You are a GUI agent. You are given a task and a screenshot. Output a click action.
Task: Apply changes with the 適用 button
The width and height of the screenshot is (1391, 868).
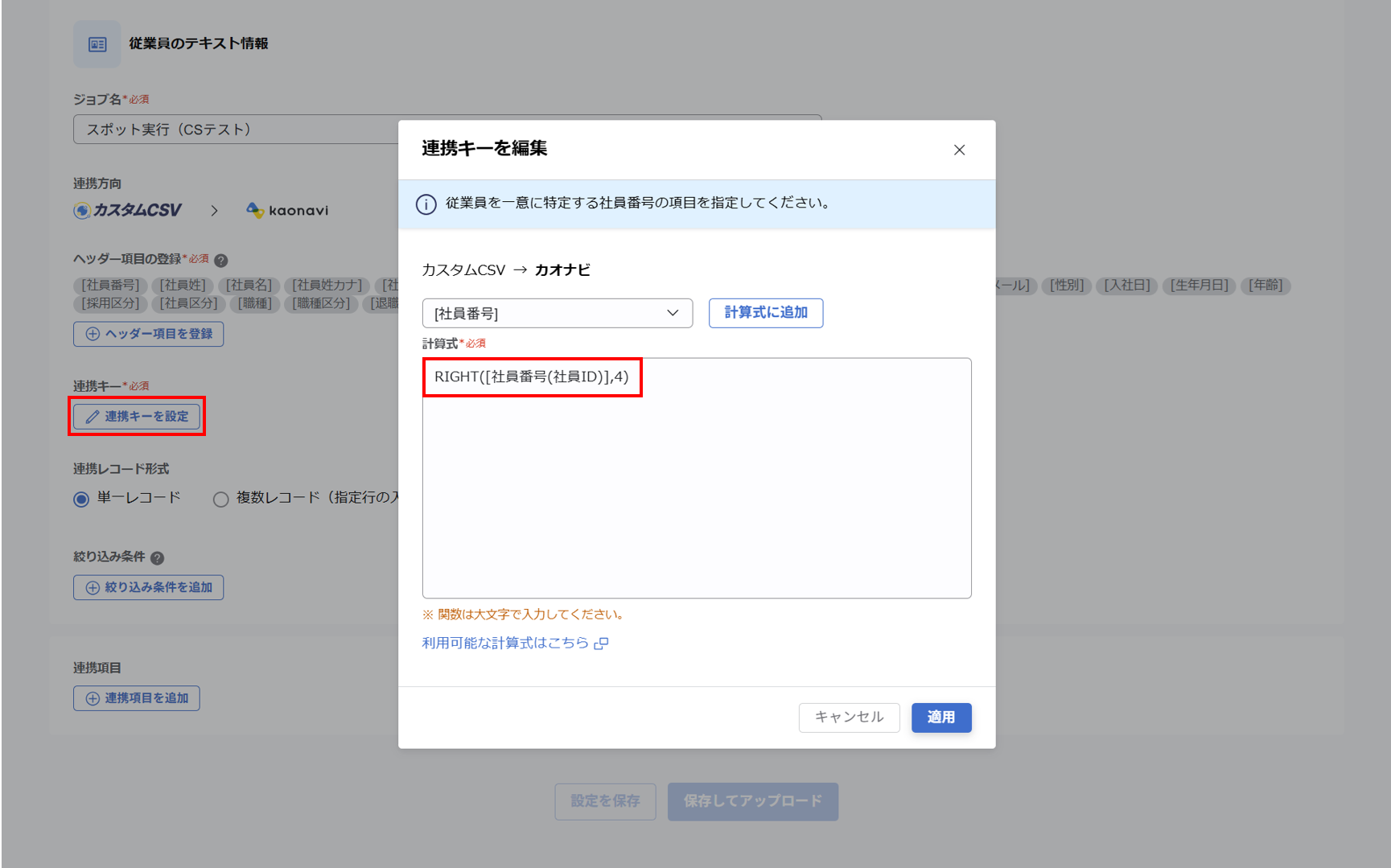(940, 718)
